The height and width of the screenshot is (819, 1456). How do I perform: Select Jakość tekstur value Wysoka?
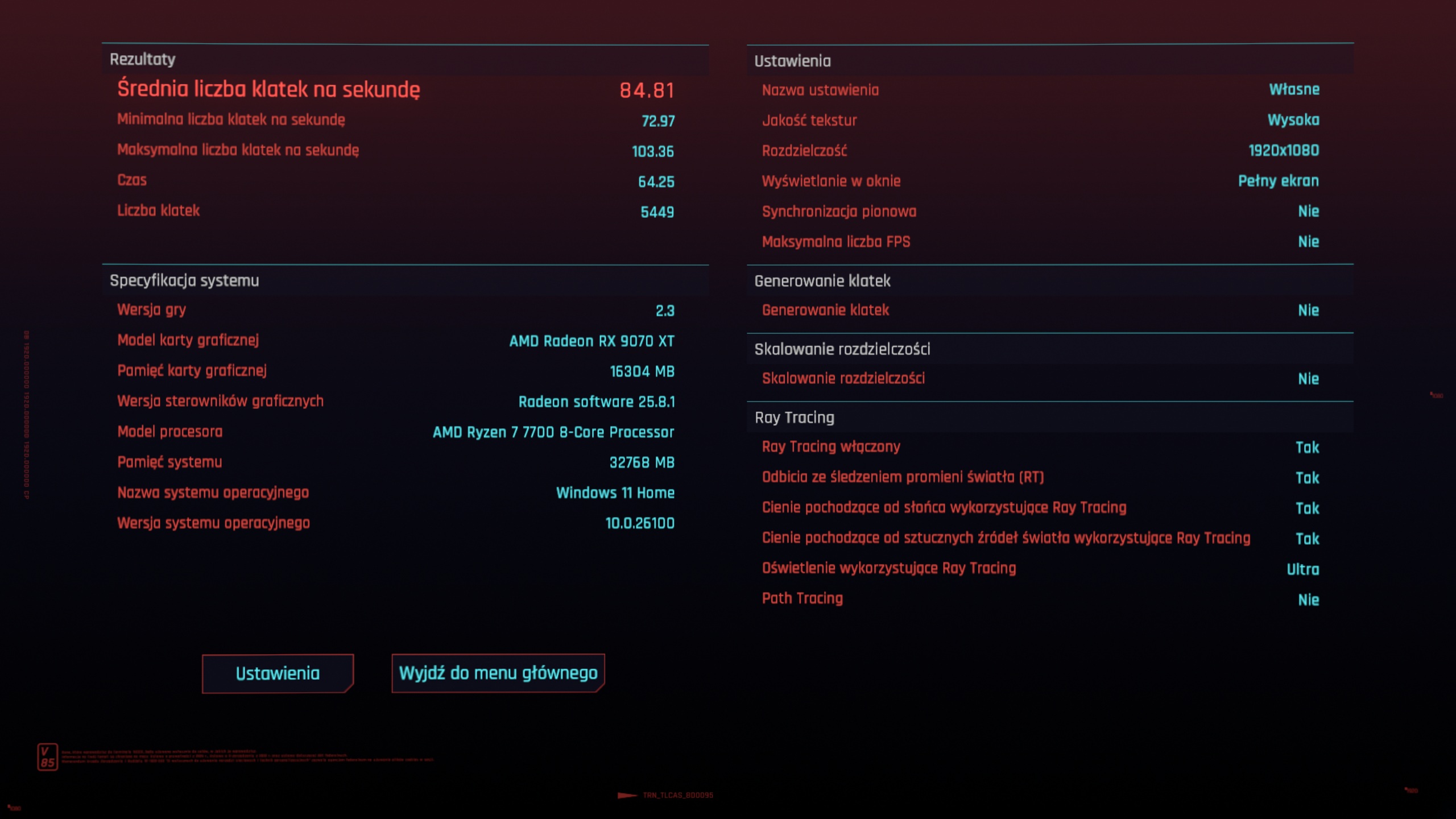(1293, 120)
